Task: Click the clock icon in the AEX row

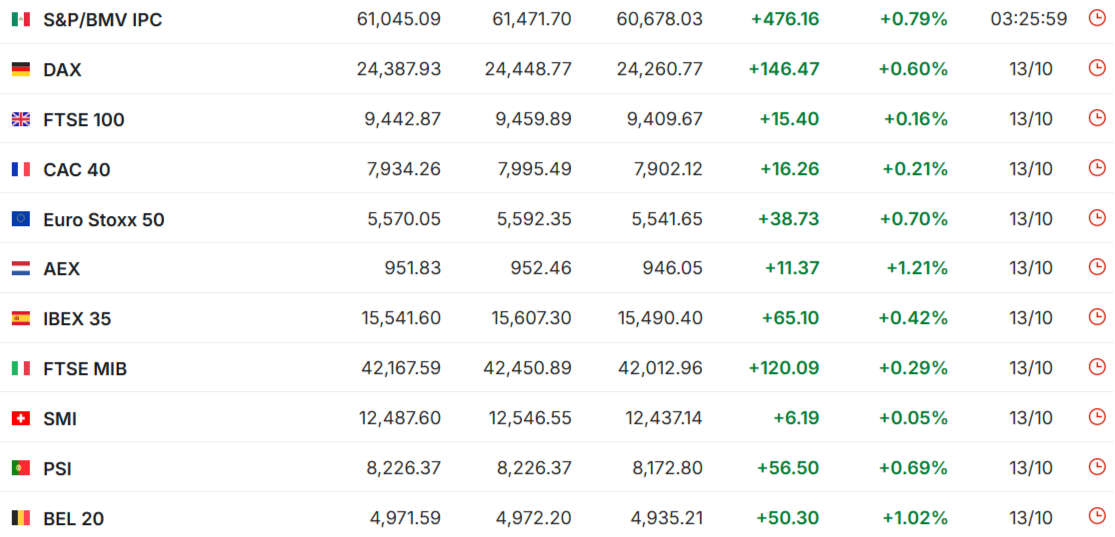Action: pyautogui.click(x=1097, y=267)
